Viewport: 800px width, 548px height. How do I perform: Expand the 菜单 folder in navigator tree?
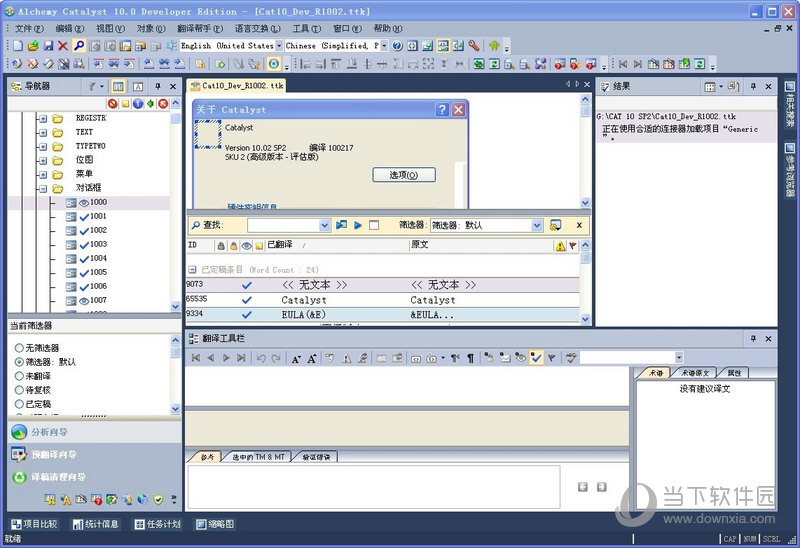click(43, 175)
